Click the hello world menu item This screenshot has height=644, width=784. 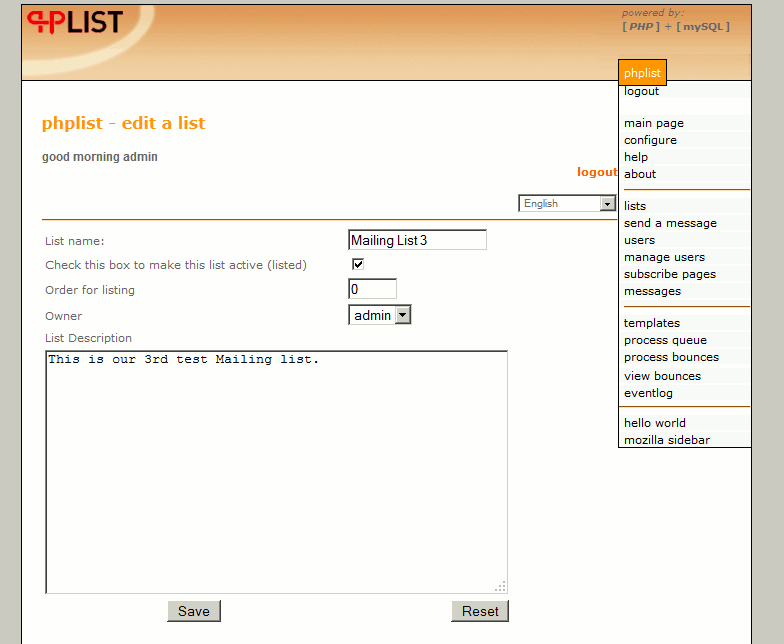[x=654, y=423]
